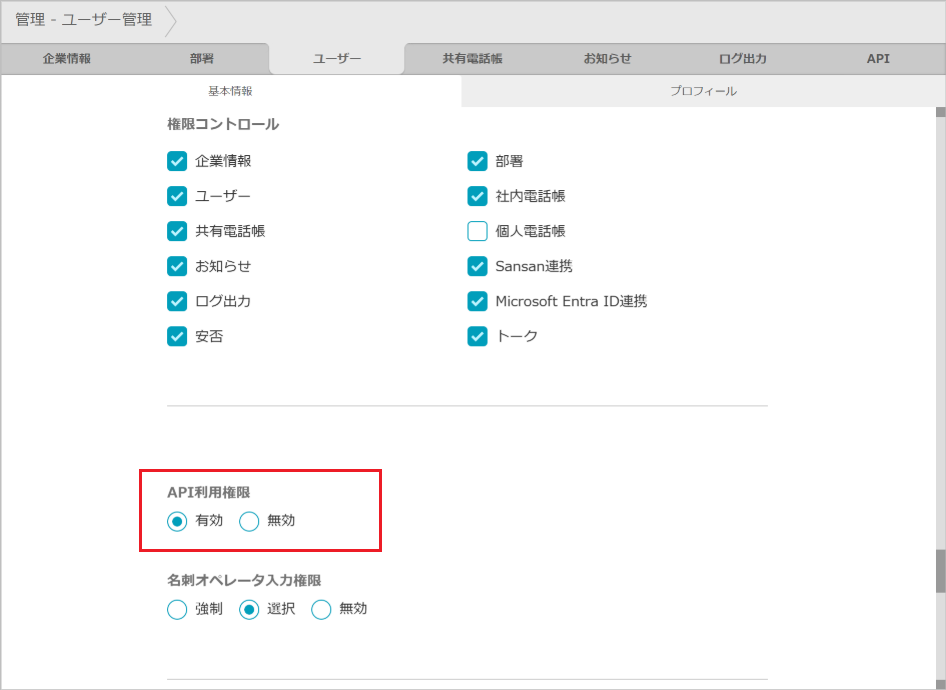The height and width of the screenshot is (690, 946).
Task: Click the vertical scrollbar thumb
Action: 939,570
